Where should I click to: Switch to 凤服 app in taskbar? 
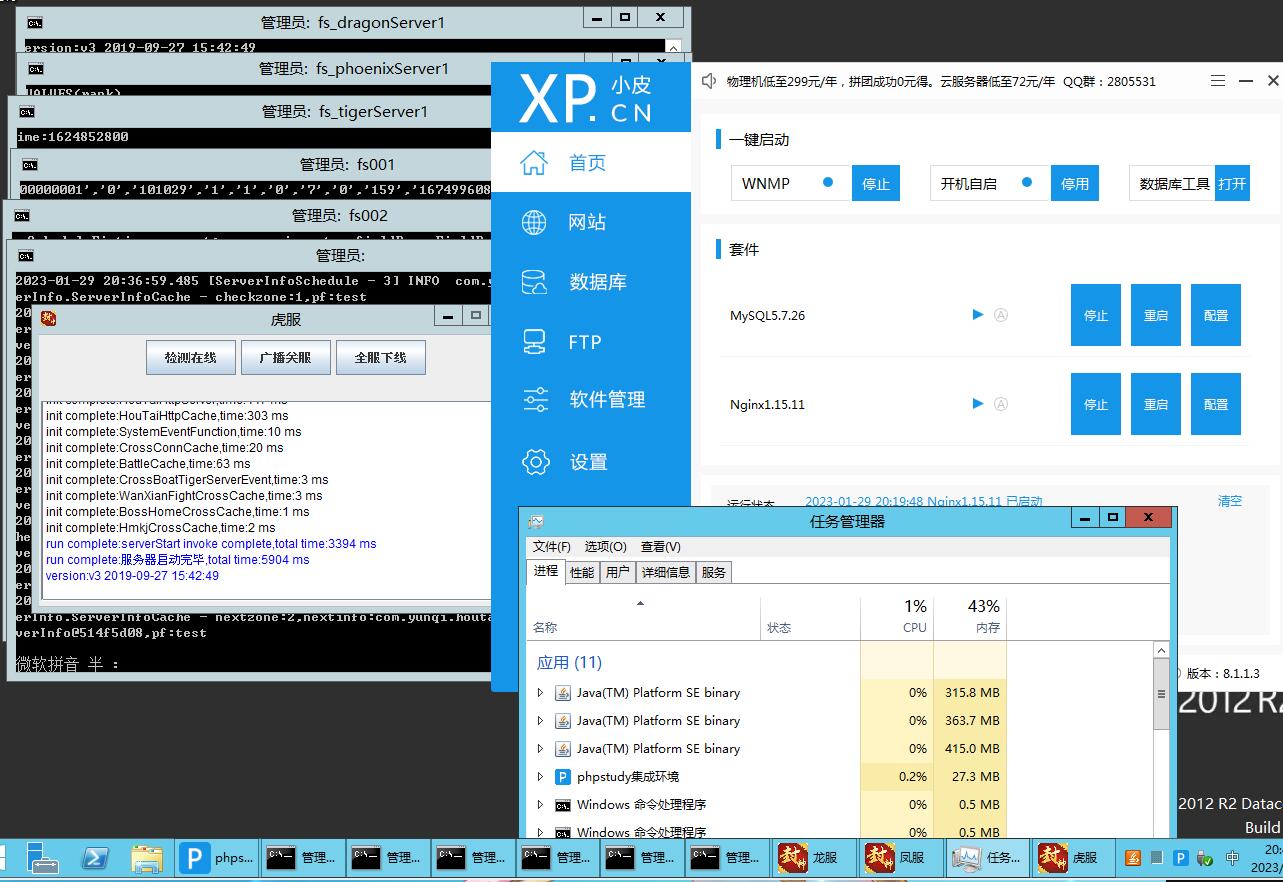coord(900,857)
